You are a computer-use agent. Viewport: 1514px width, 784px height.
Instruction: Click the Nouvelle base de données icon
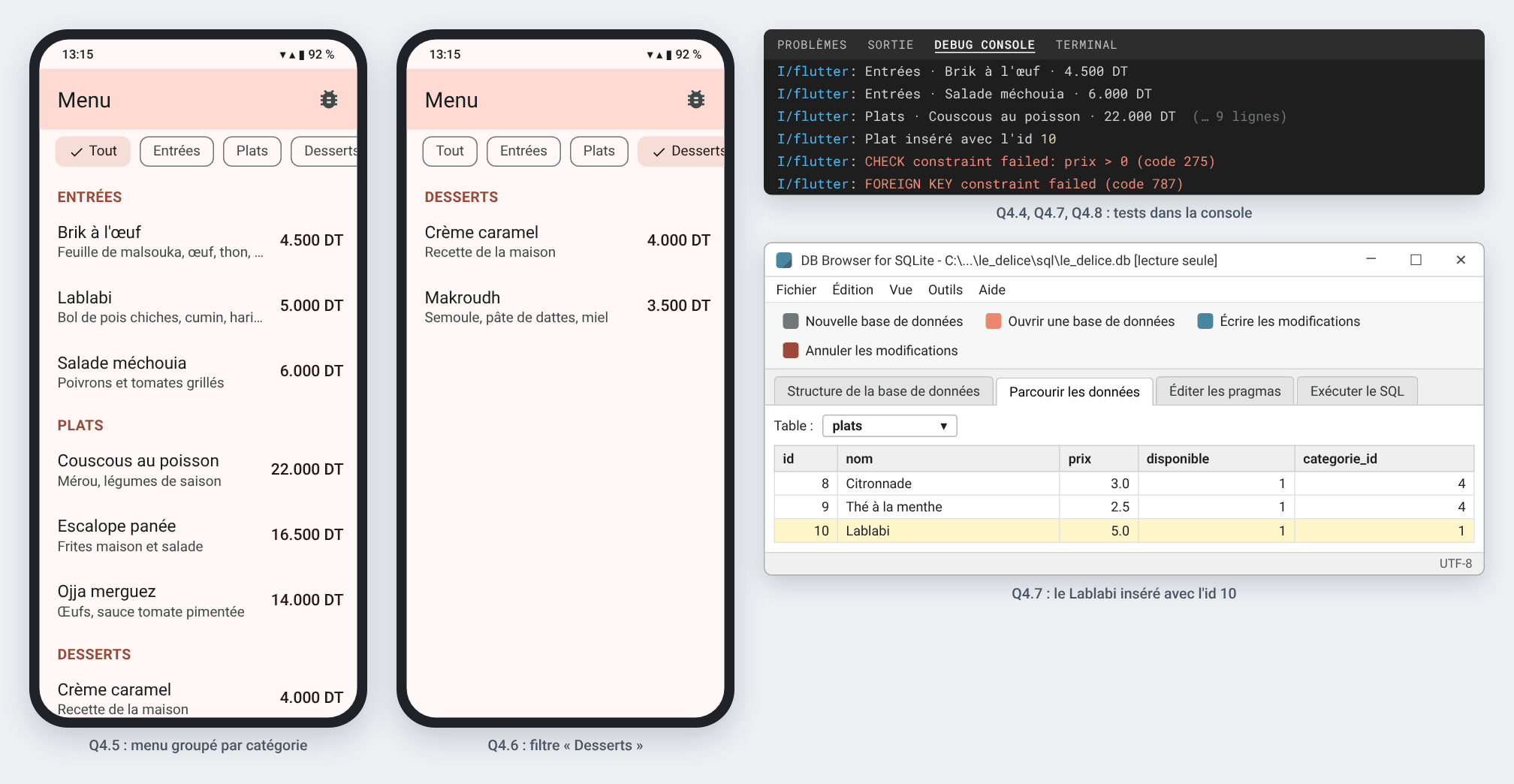coord(791,321)
